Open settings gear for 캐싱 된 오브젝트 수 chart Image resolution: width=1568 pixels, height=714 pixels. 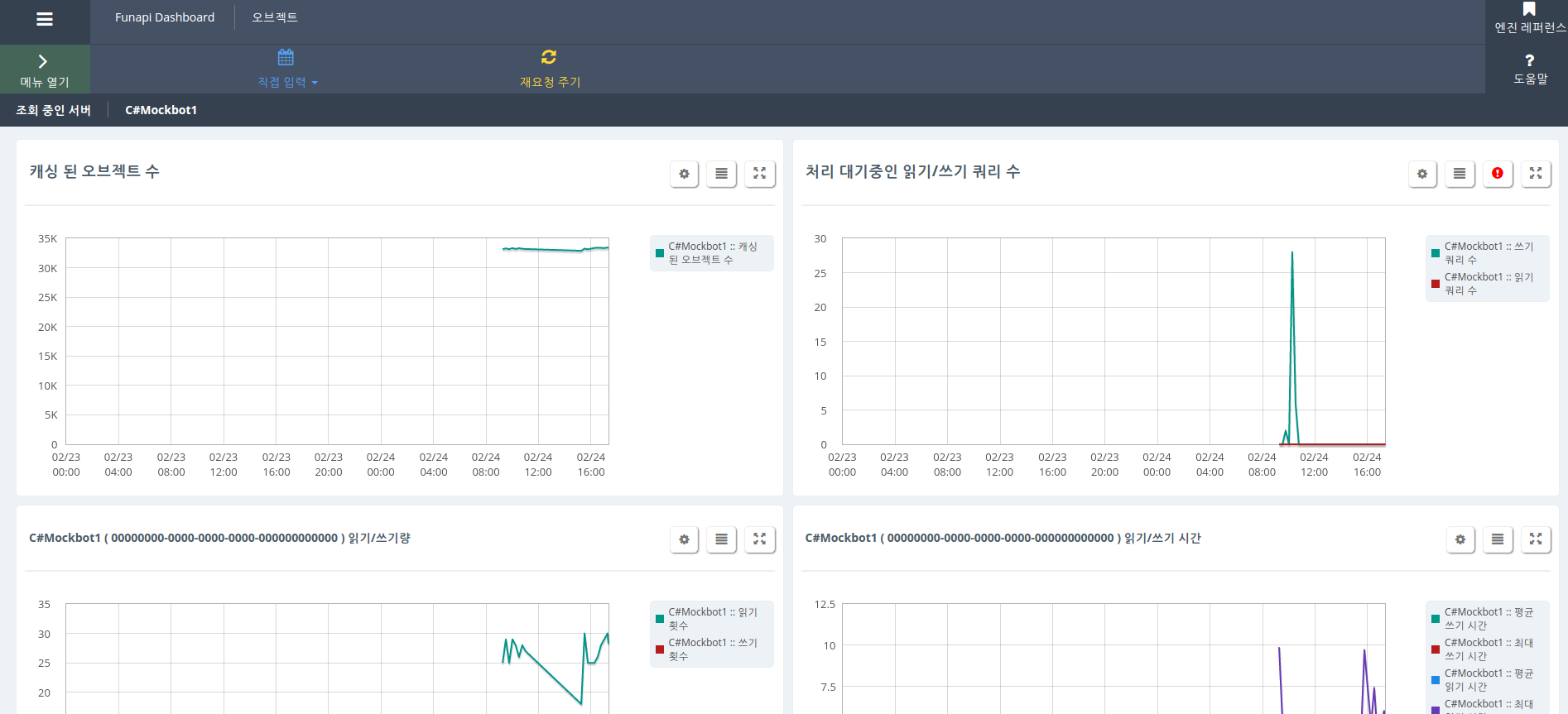coord(684,174)
